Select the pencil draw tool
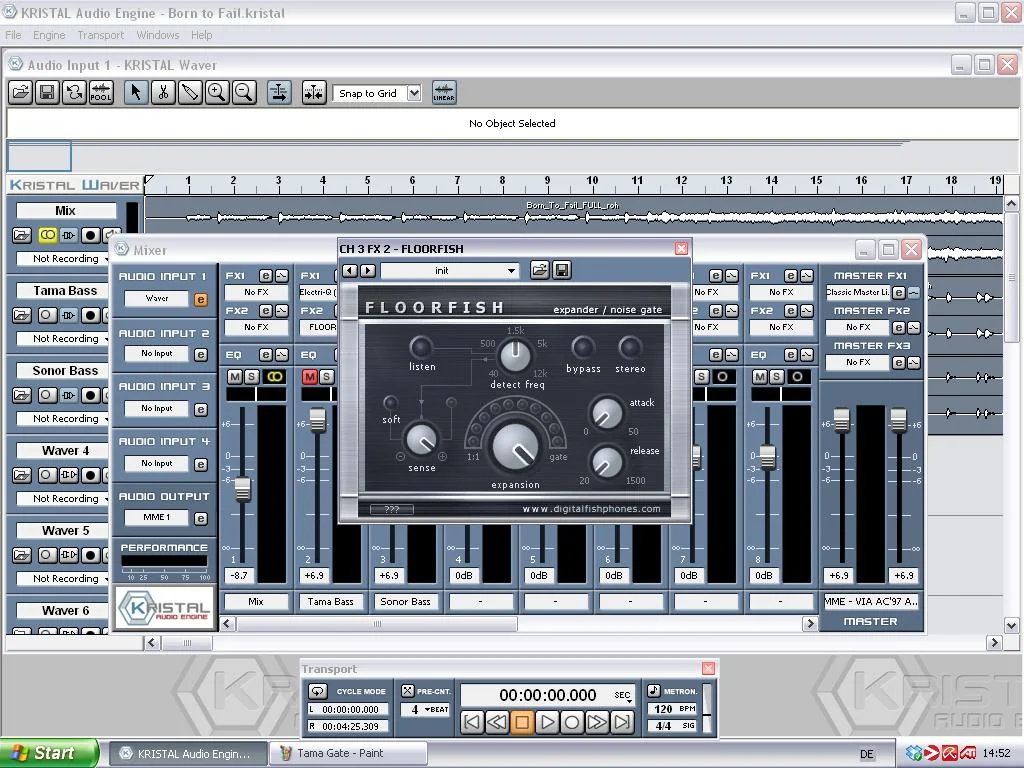 pos(189,93)
